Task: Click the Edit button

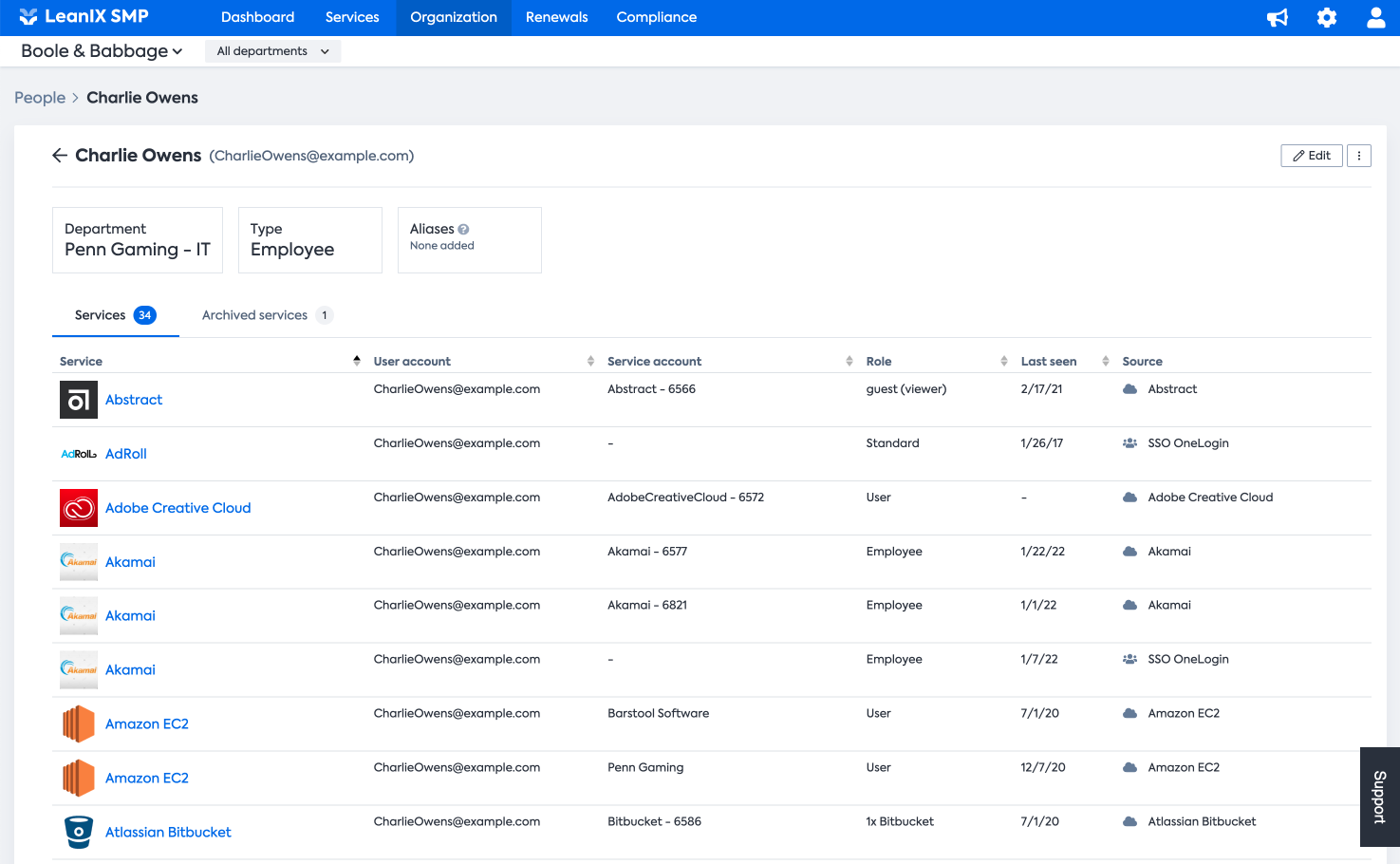Action: pos(1312,156)
